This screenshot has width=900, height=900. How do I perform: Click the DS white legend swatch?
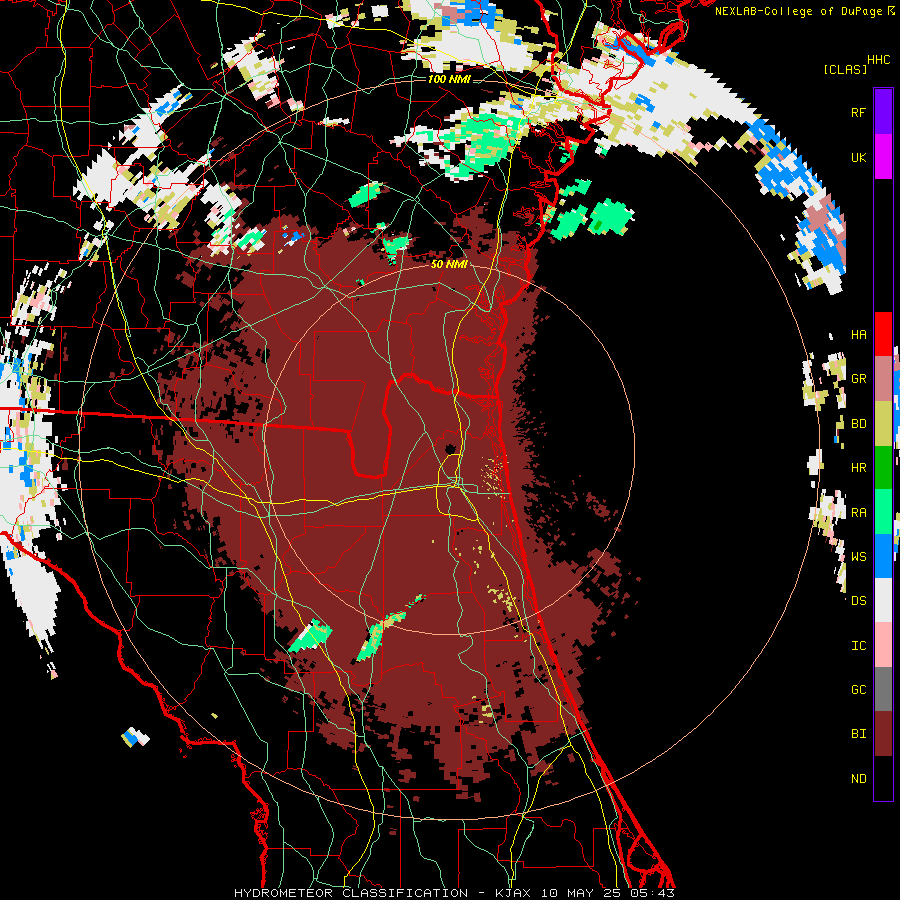(x=883, y=600)
